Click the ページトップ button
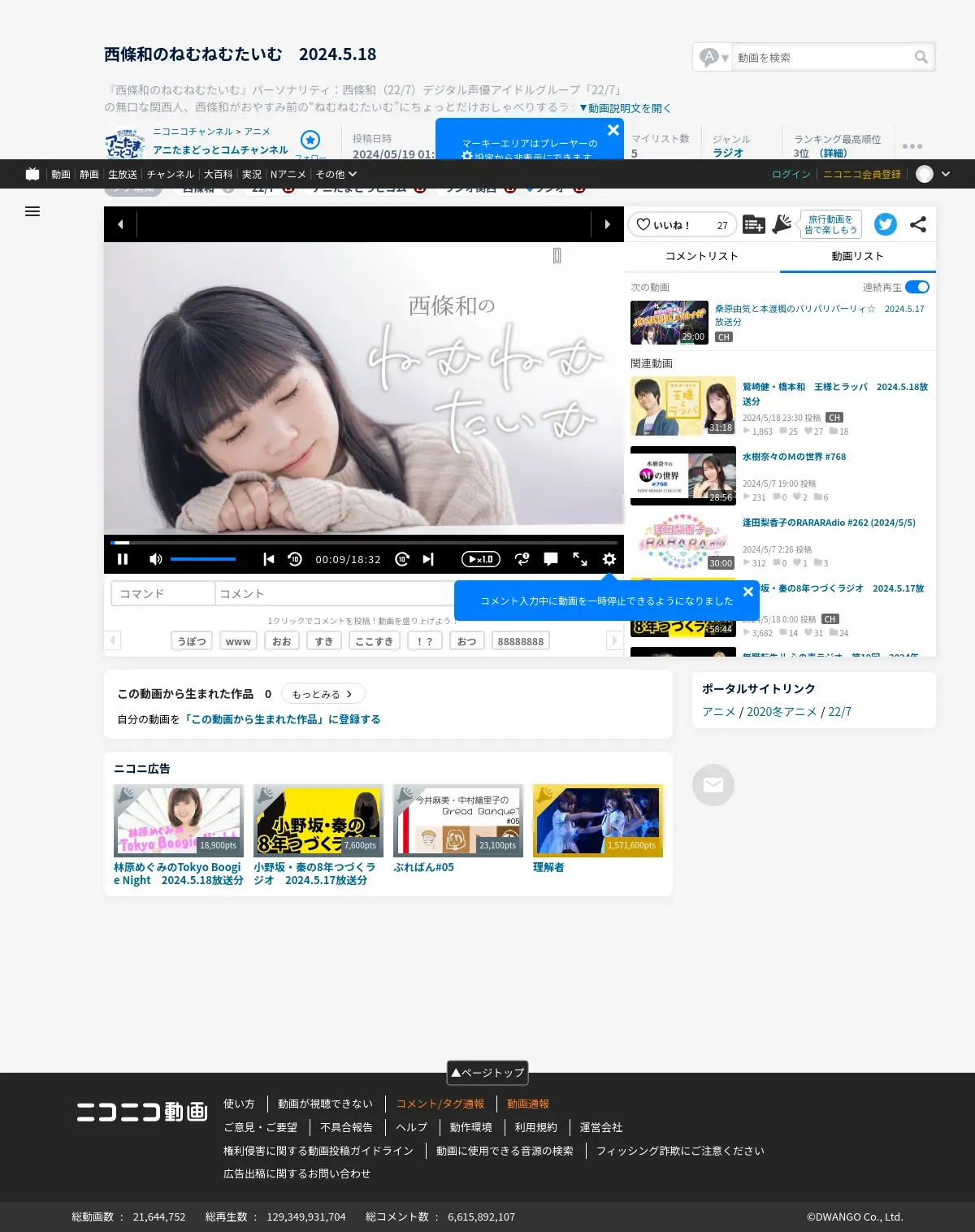975x1232 pixels. (487, 1073)
